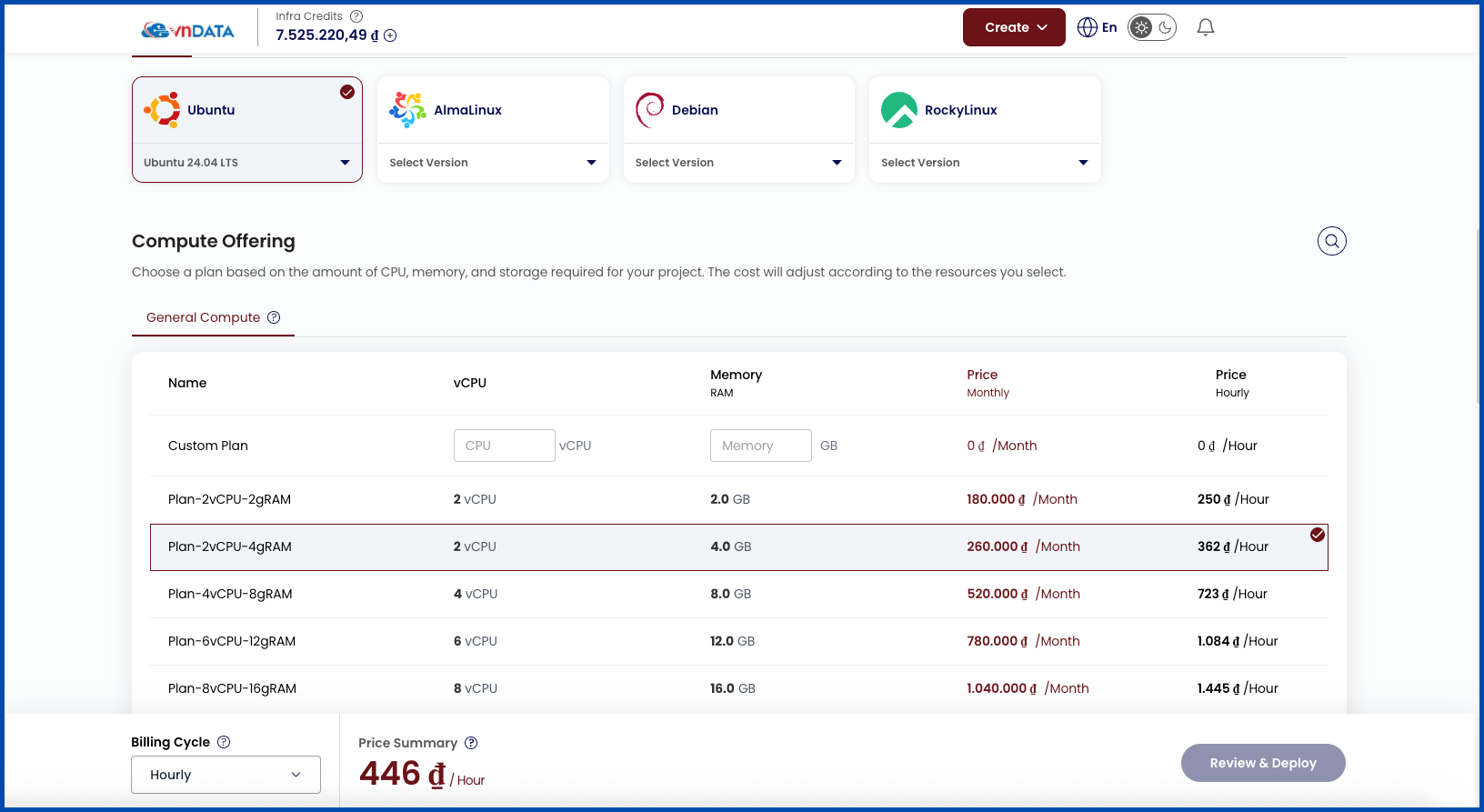This screenshot has width=1484, height=812.
Task: Open Price Summary help icon
Action: point(471,743)
